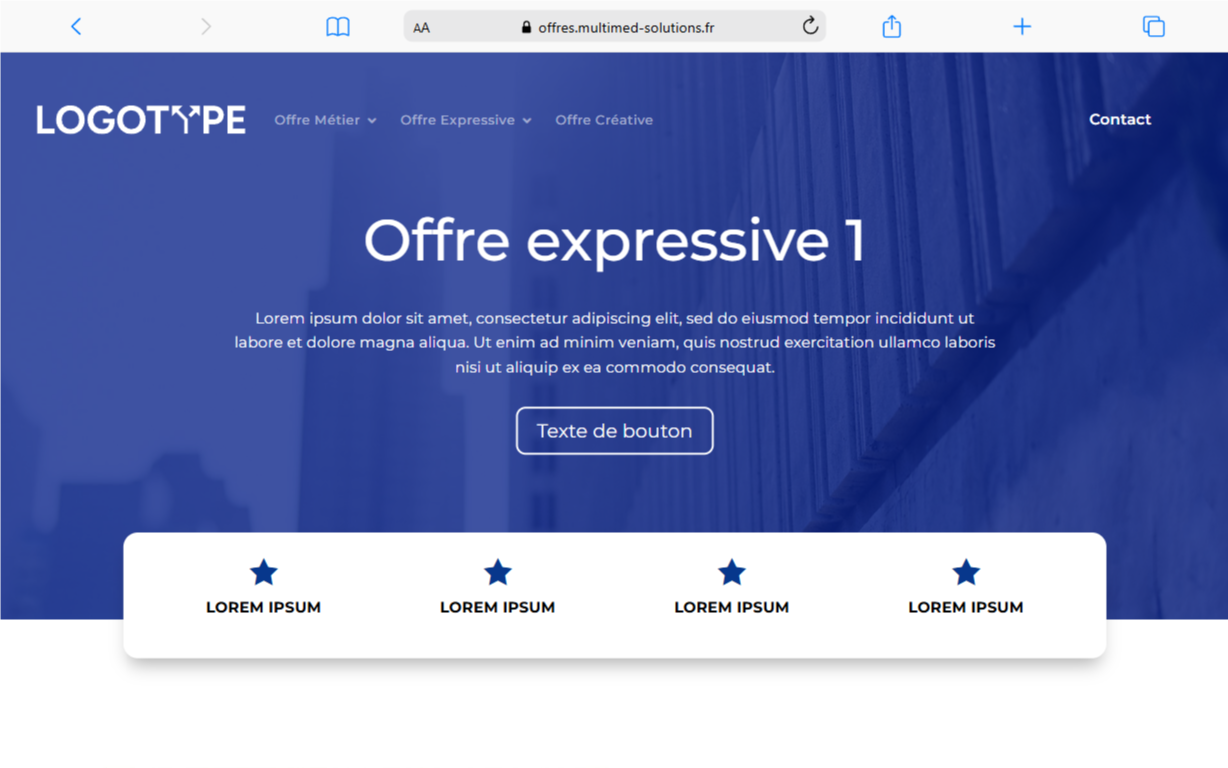
Task: Open the AA reader text options
Action: [x=422, y=28]
